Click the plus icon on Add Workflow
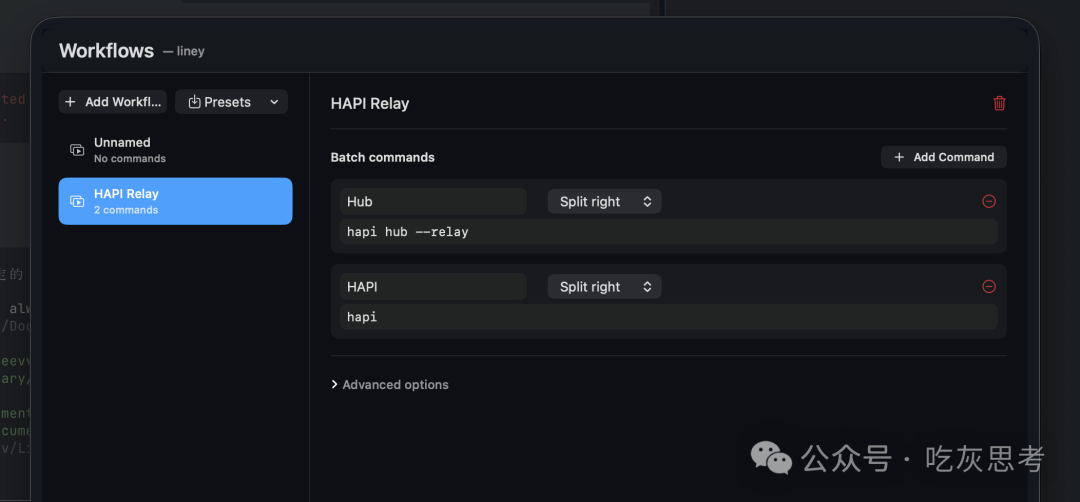Image resolution: width=1080 pixels, height=502 pixels. tap(70, 102)
